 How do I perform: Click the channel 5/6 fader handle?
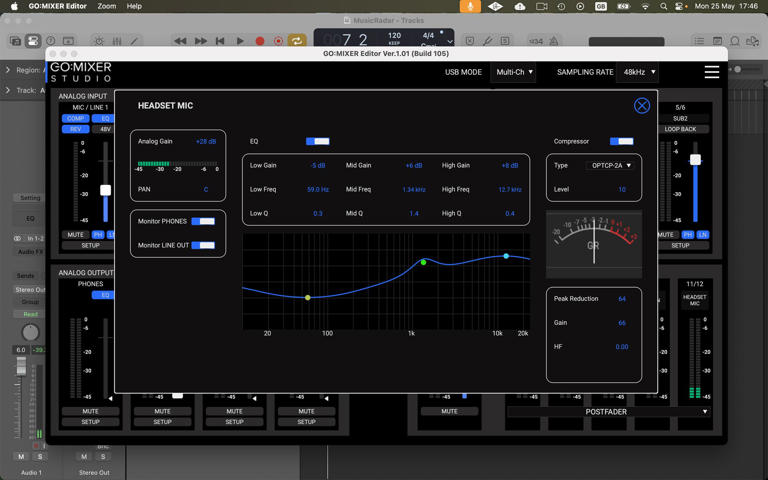click(x=695, y=159)
